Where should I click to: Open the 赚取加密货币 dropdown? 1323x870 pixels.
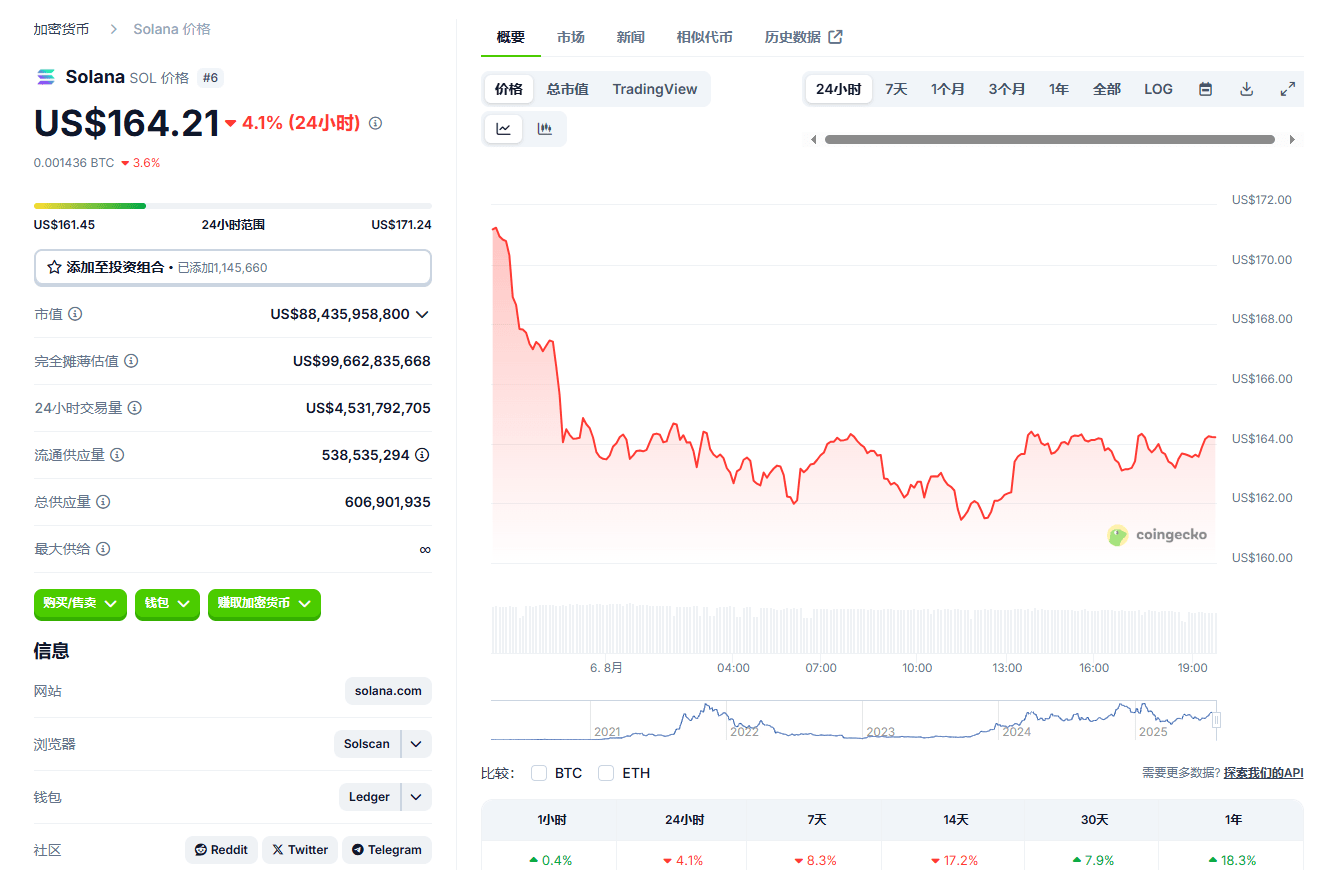tap(264, 604)
